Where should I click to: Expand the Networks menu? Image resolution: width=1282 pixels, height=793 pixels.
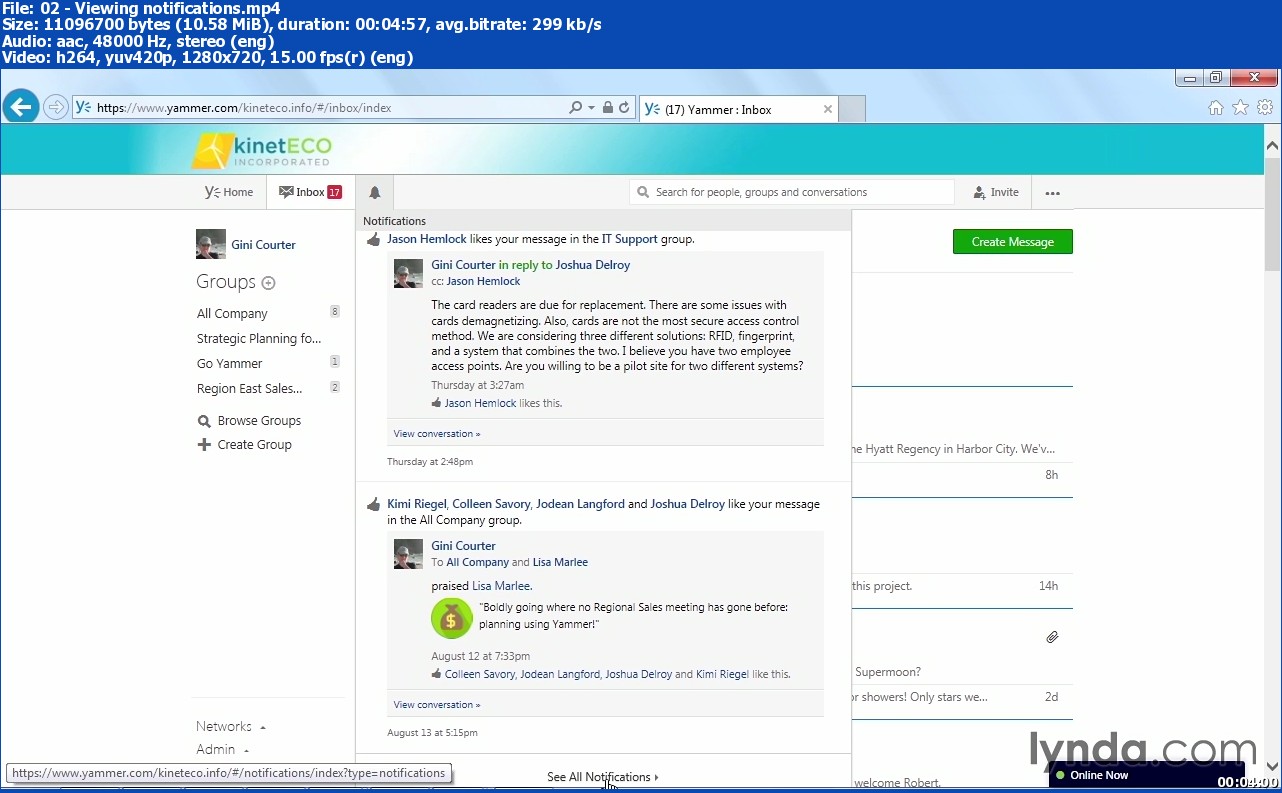click(231, 727)
